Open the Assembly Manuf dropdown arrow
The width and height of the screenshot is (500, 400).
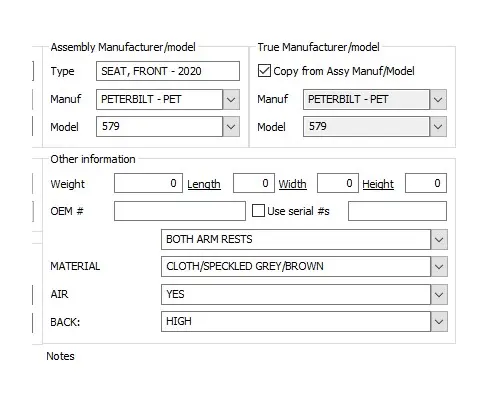(231, 99)
